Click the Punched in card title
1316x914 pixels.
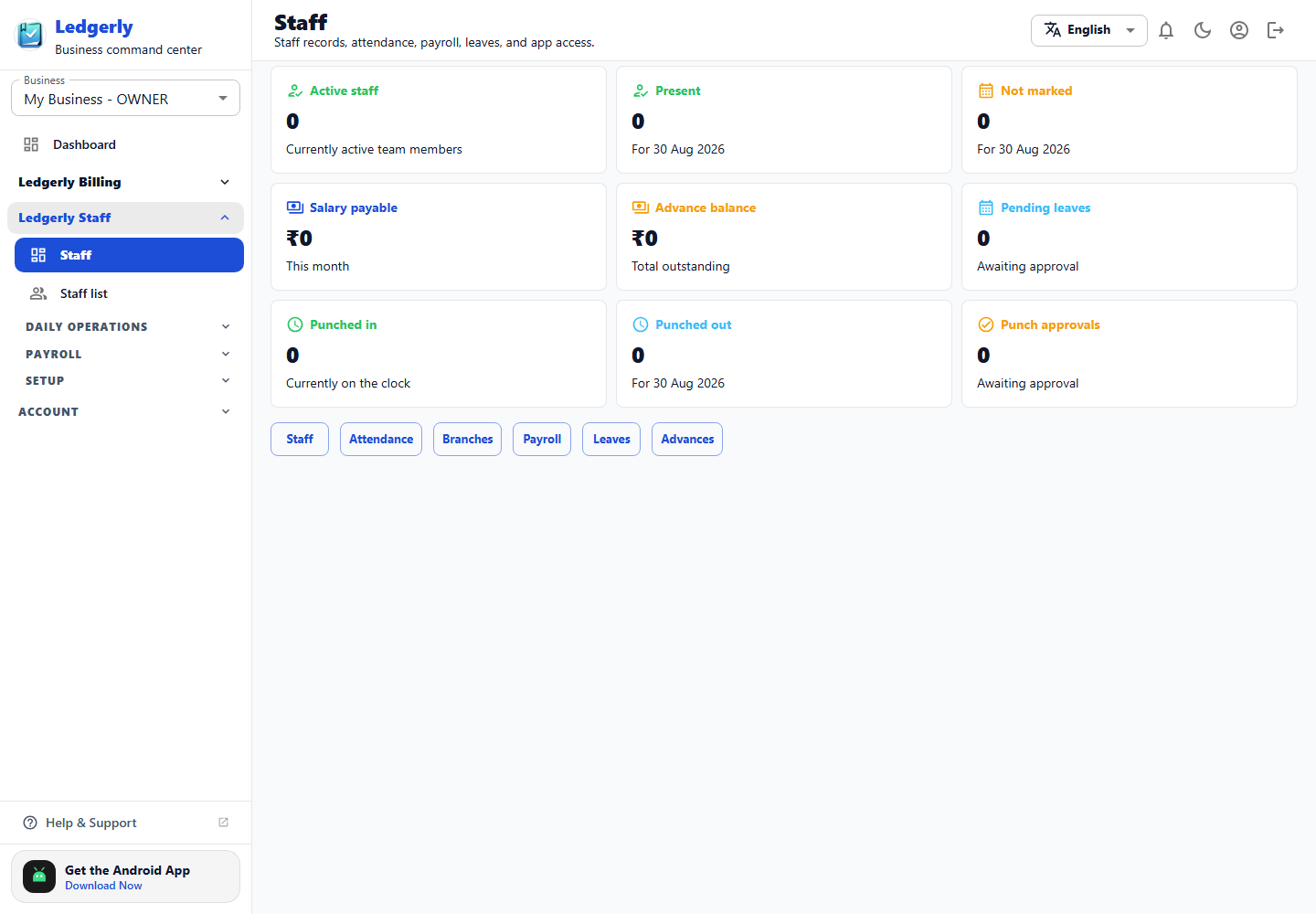[343, 324]
